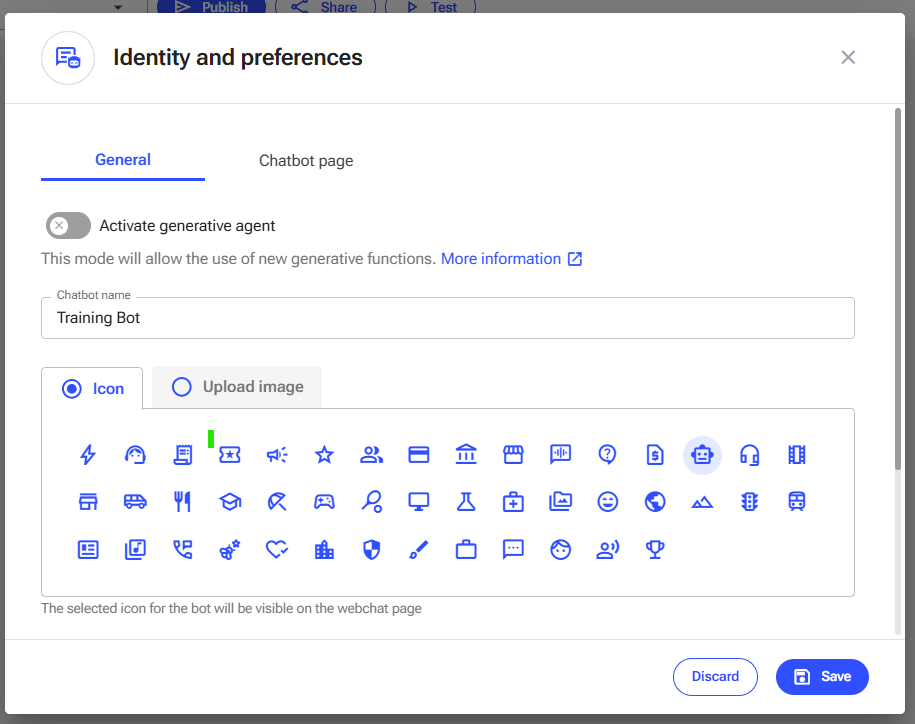Select the Upload image radio option
This screenshot has width=915, height=724.
click(181, 387)
